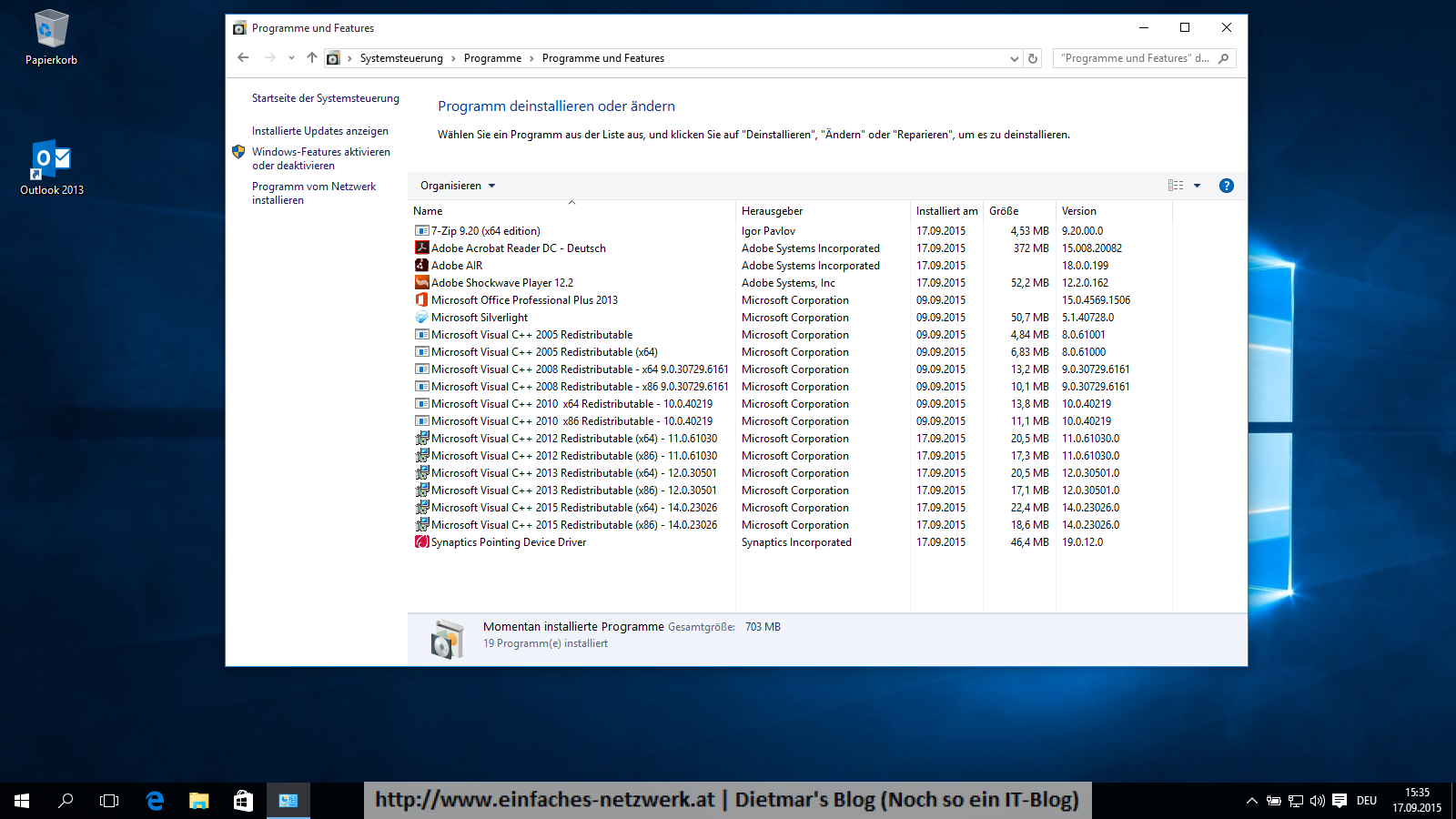Sort by Version column header
The image size is (1456, 819).
pyautogui.click(x=1114, y=211)
